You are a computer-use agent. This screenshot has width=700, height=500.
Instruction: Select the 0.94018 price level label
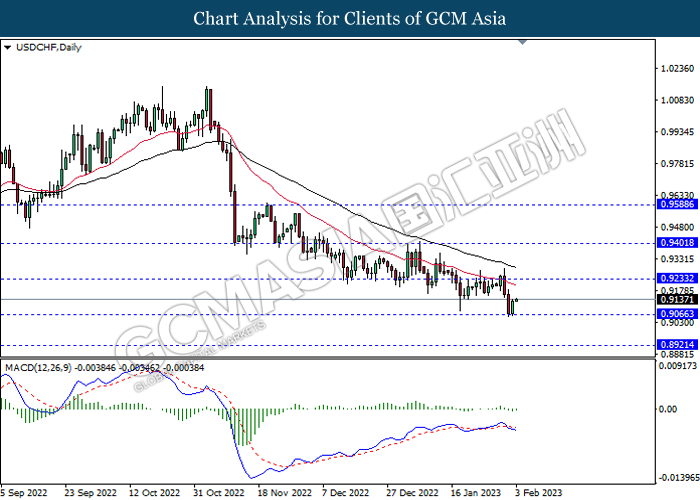pos(677,243)
